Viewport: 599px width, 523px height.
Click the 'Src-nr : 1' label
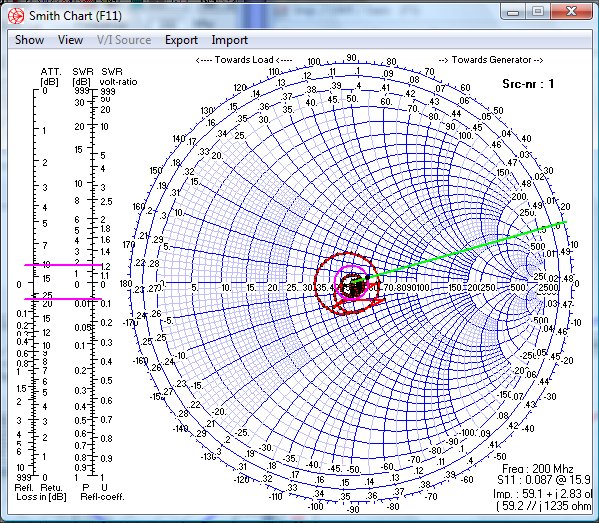click(x=528, y=84)
